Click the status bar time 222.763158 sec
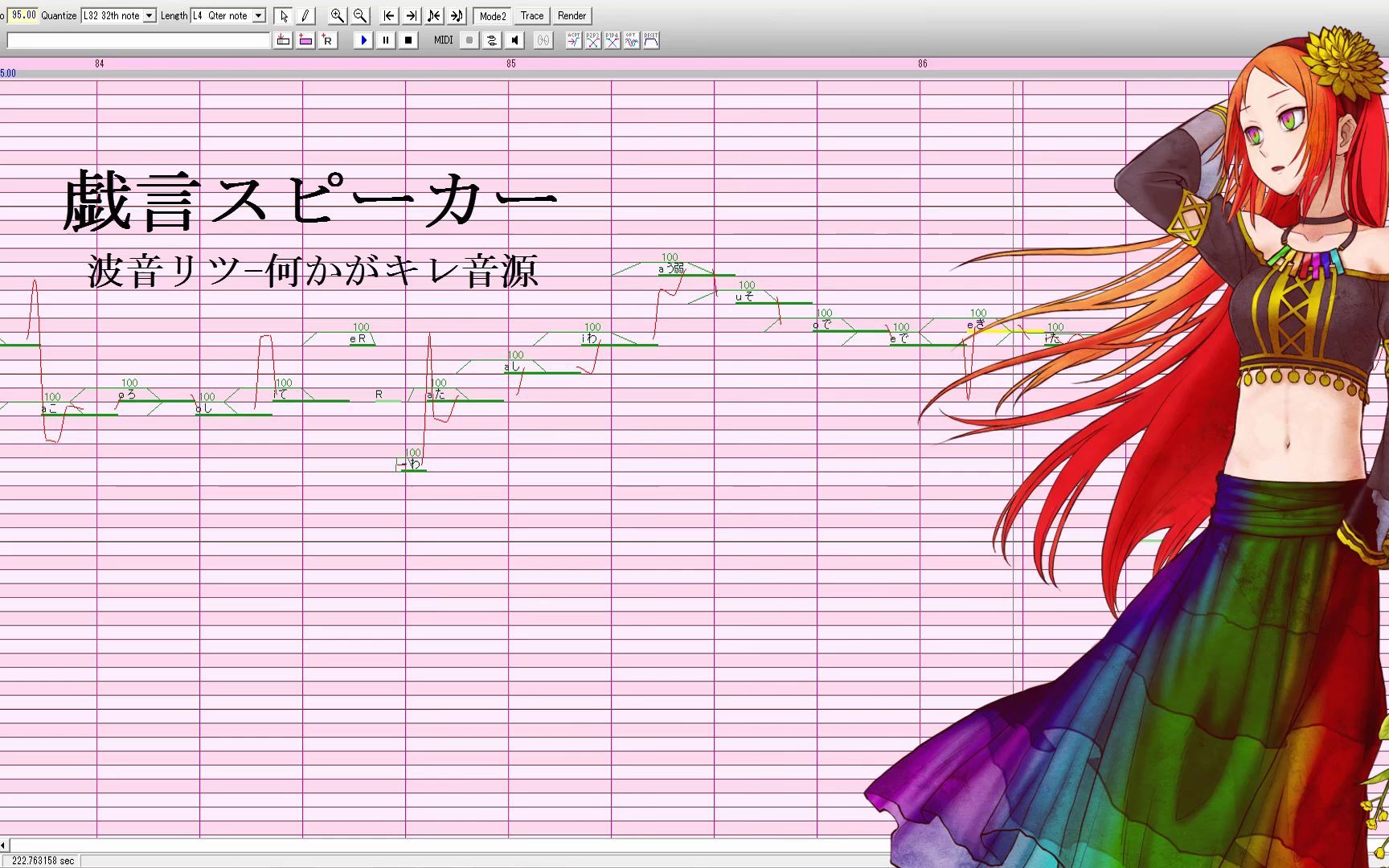Viewport: 1389px width, 868px height. coord(43,861)
